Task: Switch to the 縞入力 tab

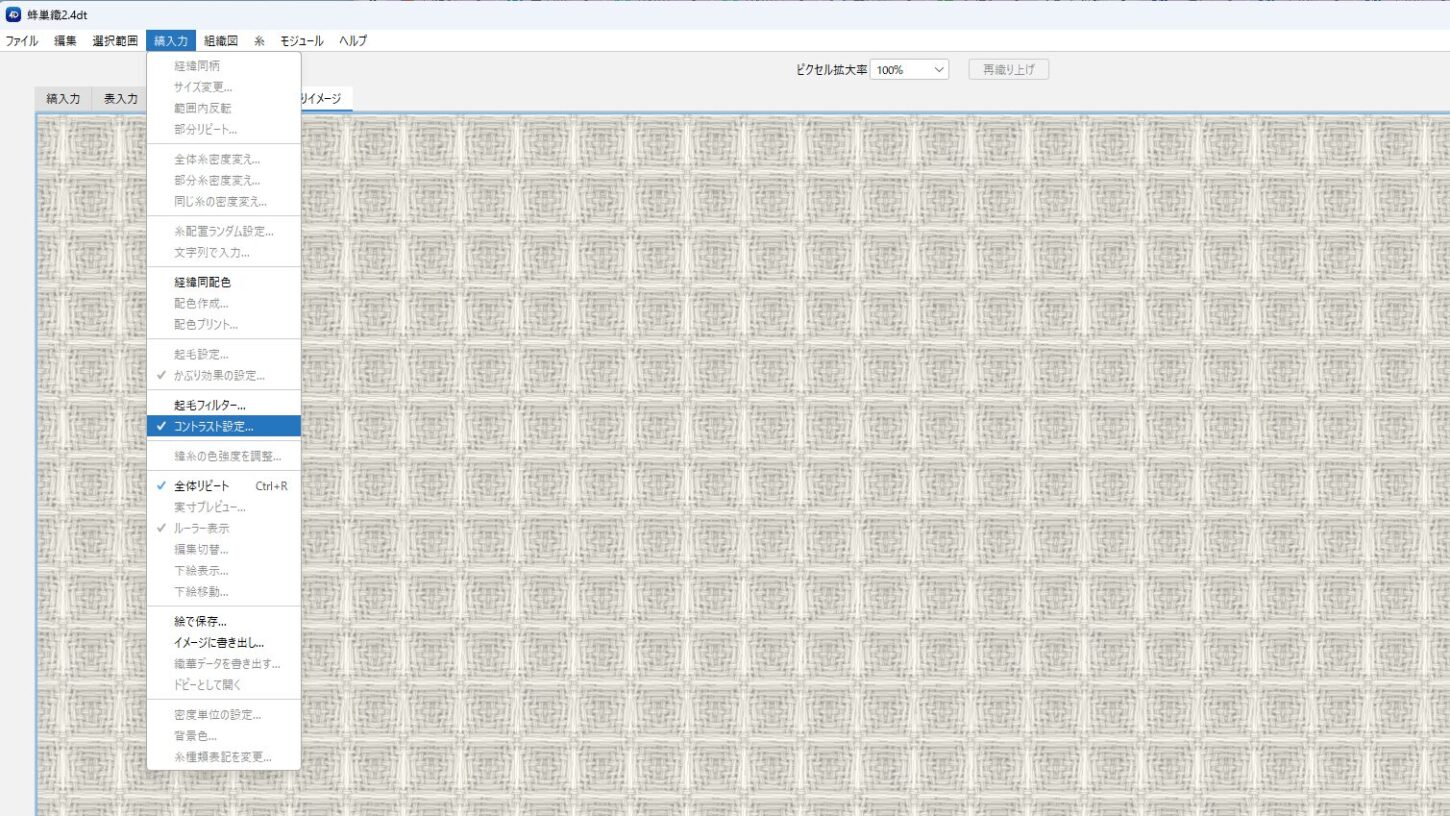Action: (63, 99)
